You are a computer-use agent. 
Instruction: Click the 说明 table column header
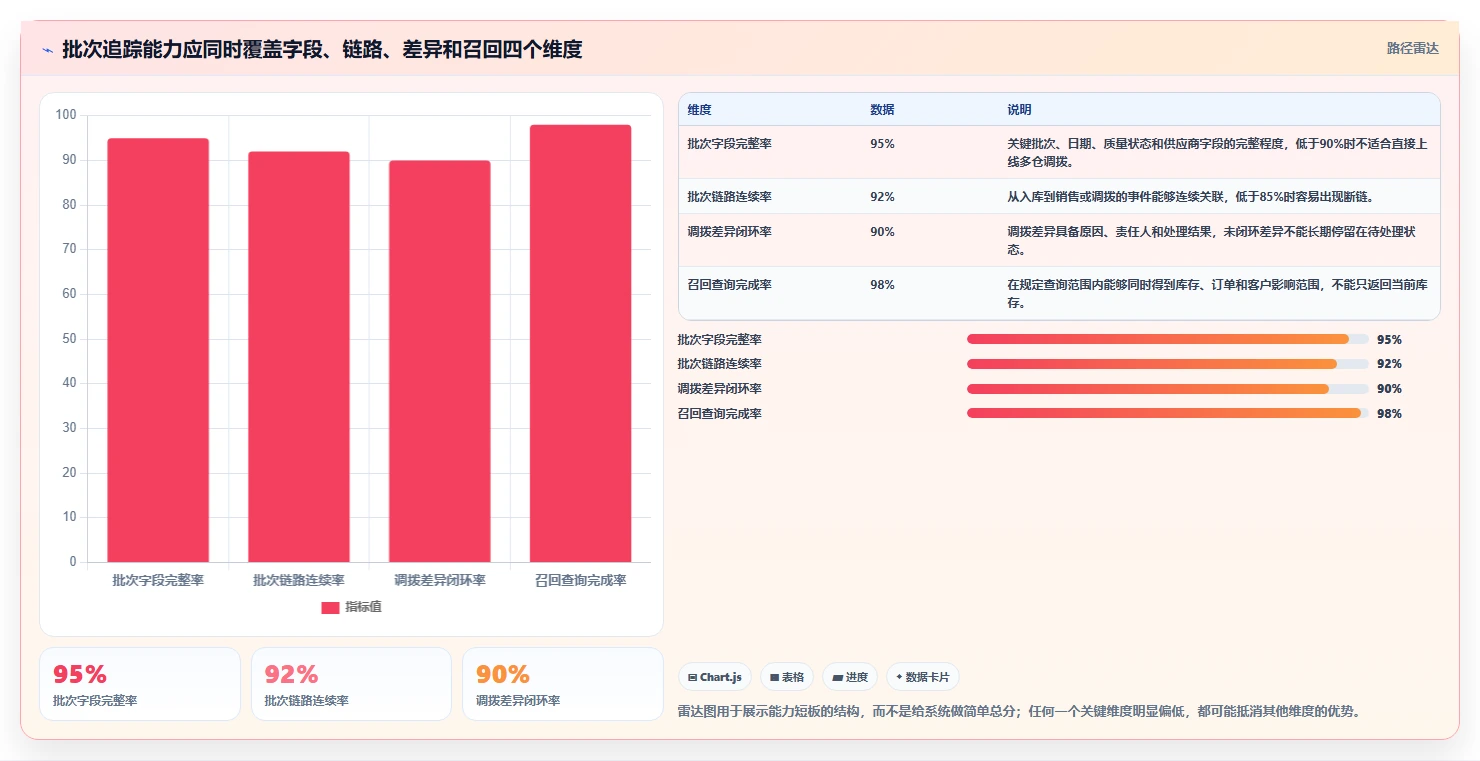[1019, 110]
